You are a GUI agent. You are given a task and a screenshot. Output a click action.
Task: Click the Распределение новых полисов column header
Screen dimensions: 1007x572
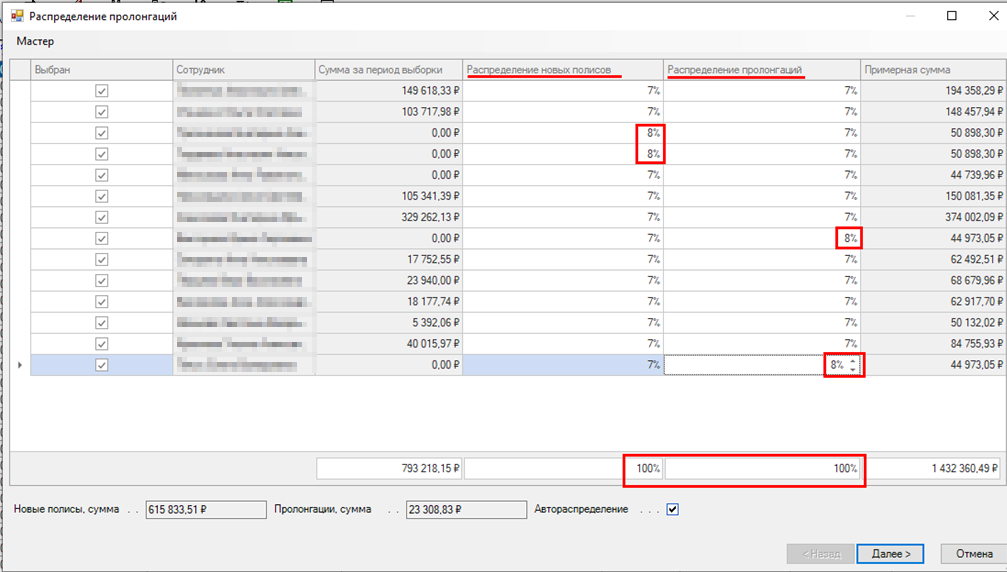click(x=563, y=70)
